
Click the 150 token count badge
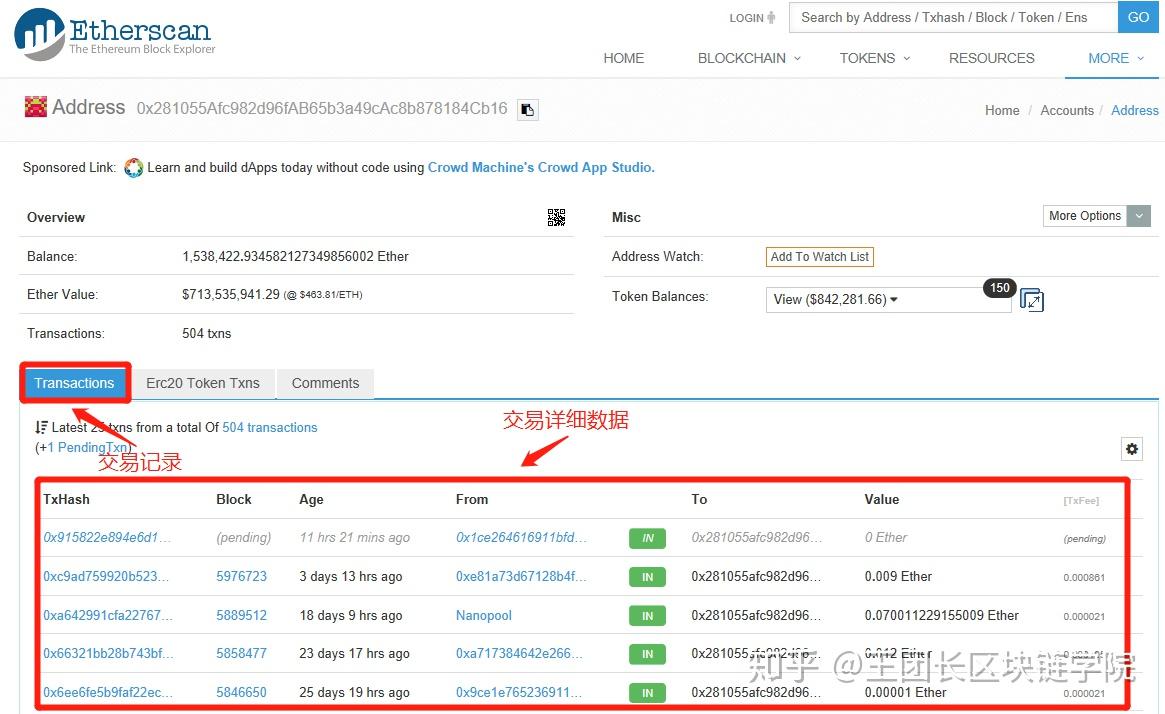[x=999, y=288]
